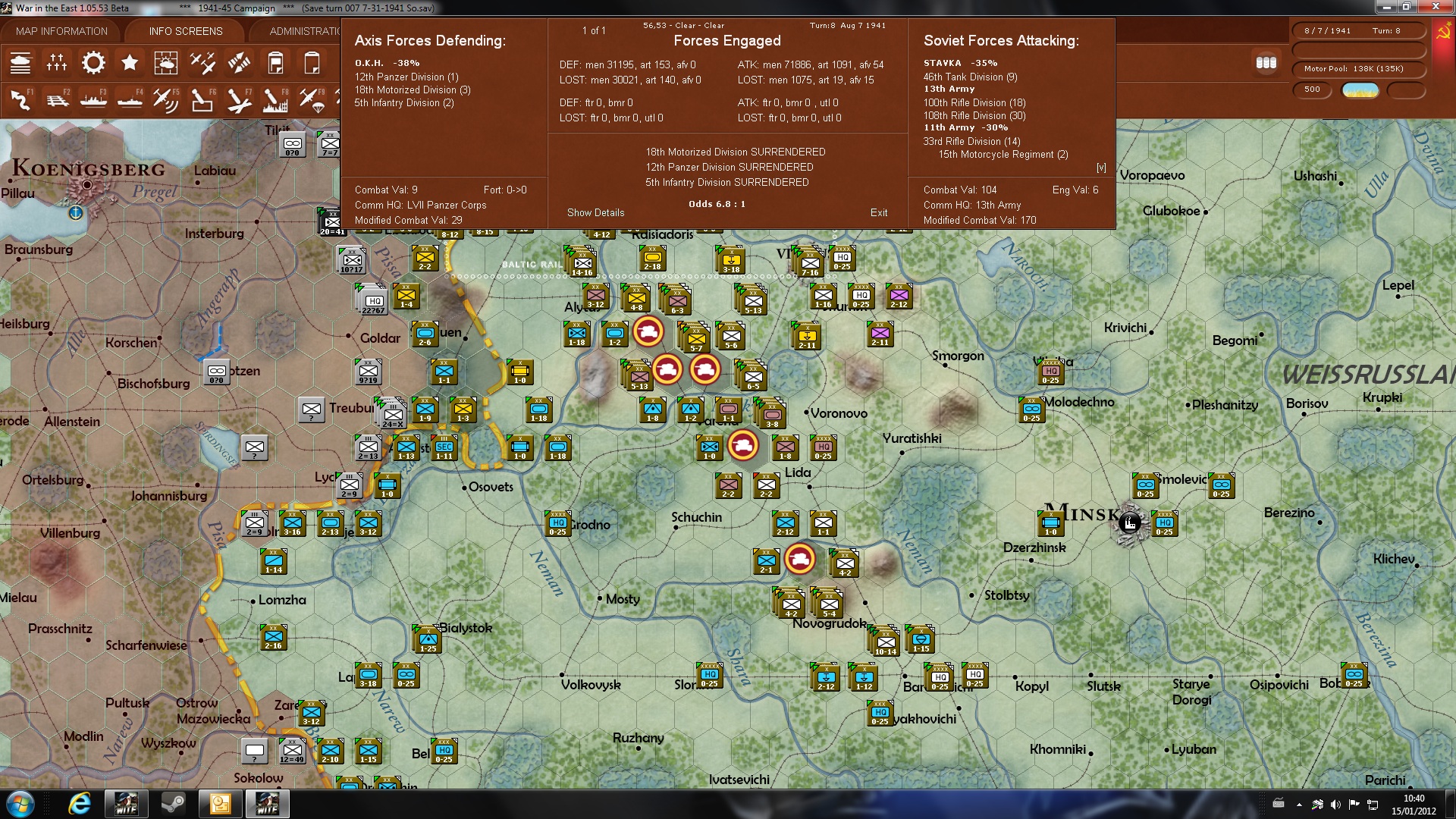Click the 46th Tank Division entry
The width and height of the screenshot is (1456, 819).
[x=971, y=77]
